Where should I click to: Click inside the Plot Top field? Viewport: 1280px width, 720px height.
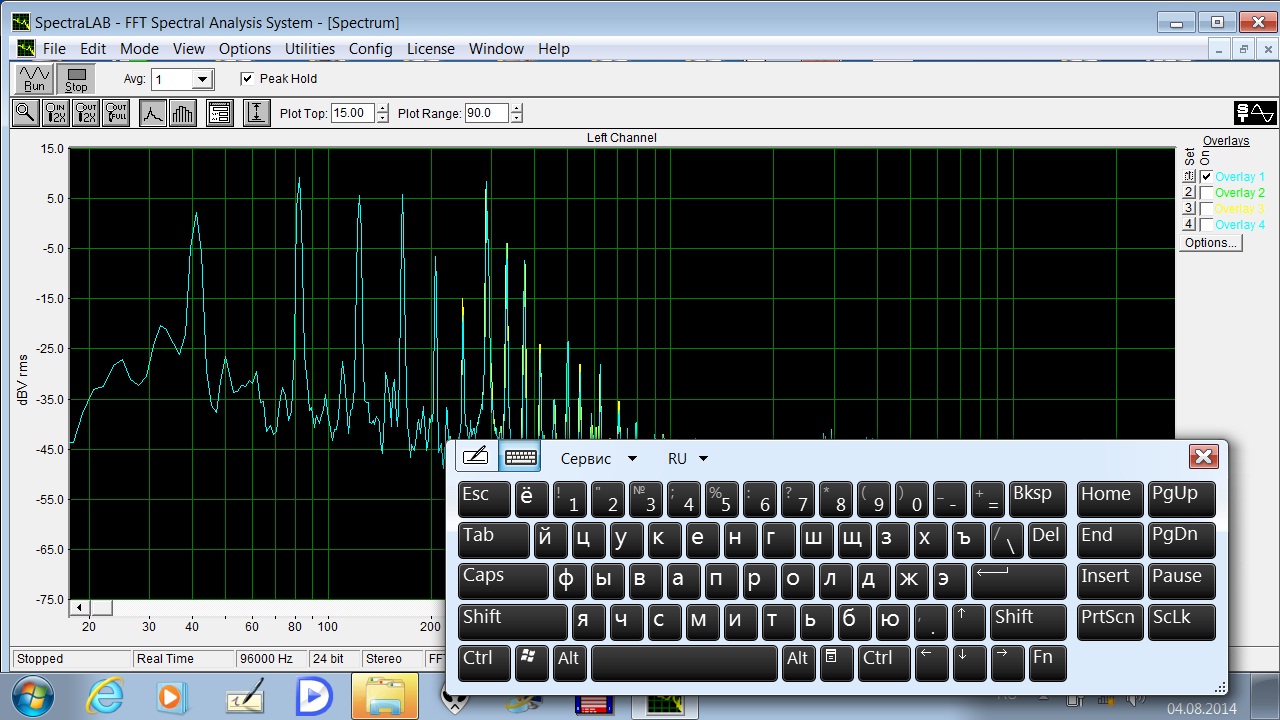point(352,114)
